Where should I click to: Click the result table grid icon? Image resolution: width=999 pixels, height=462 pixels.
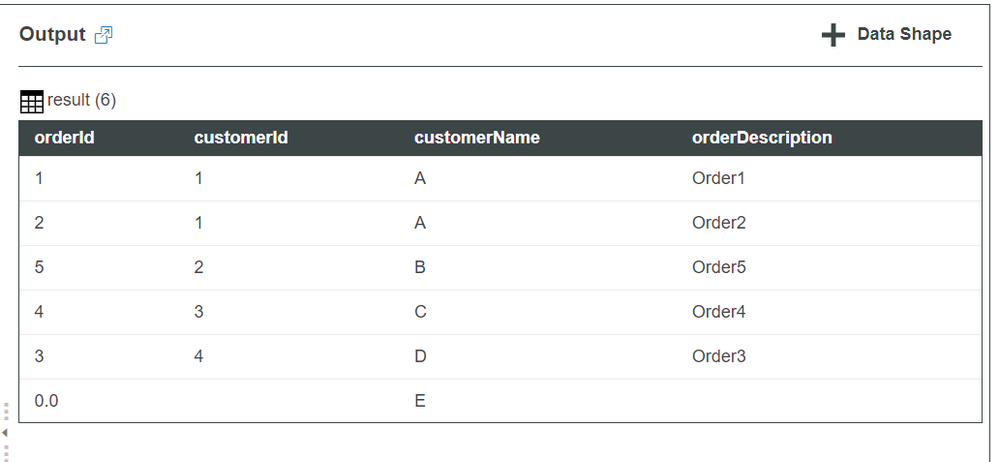[31, 101]
